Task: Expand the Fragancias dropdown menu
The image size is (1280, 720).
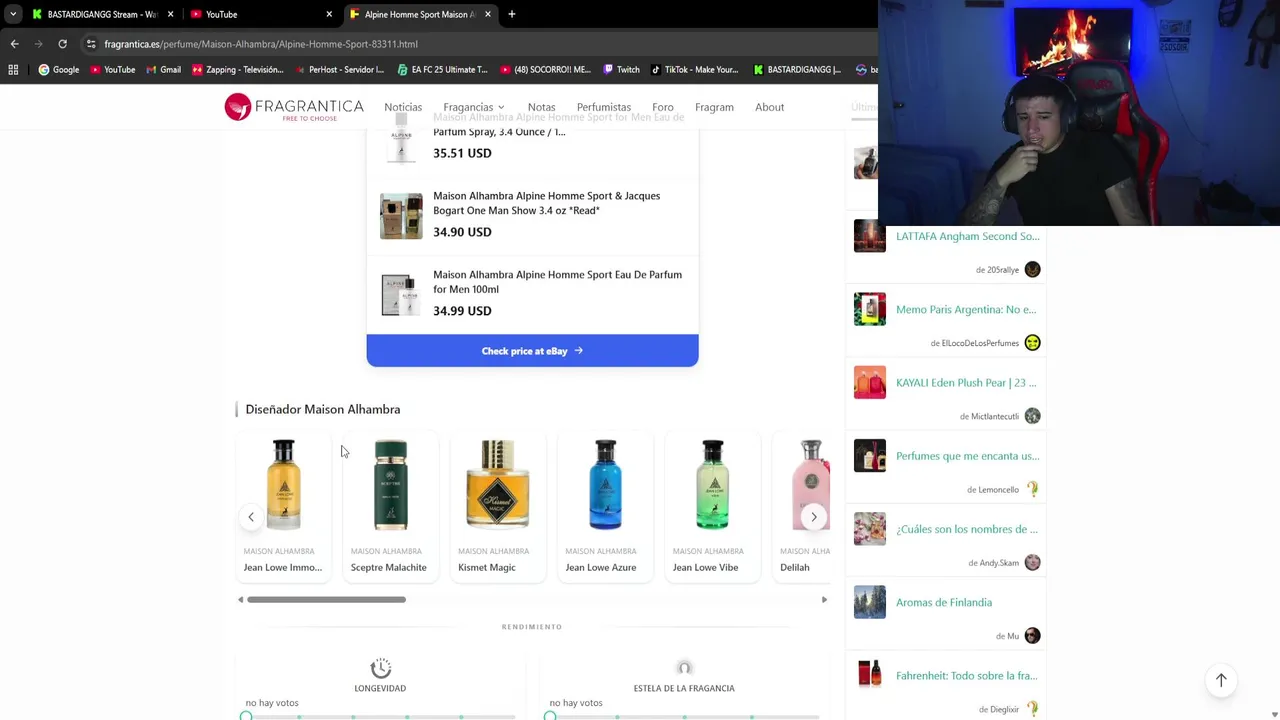Action: [474, 107]
